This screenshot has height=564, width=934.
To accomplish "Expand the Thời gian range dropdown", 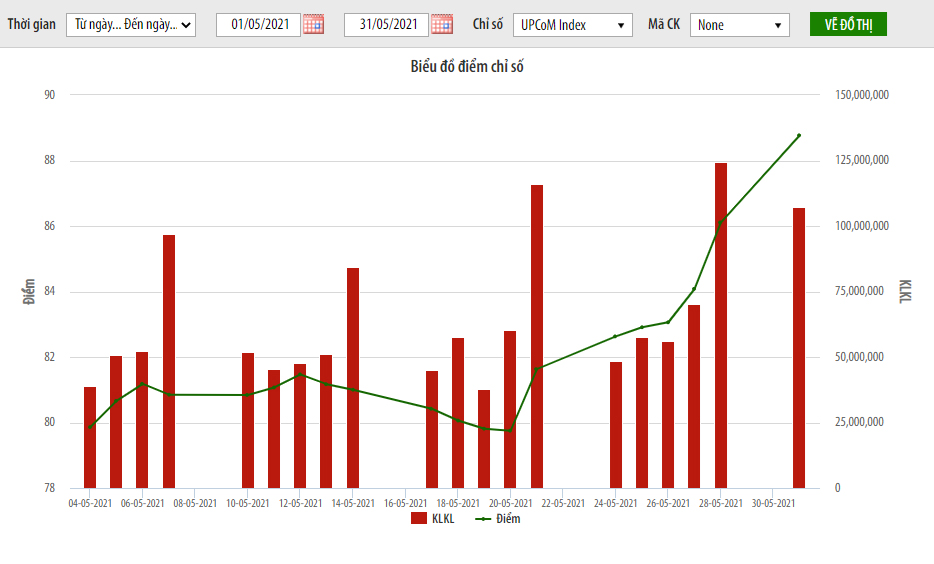I will pyautogui.click(x=131, y=25).
